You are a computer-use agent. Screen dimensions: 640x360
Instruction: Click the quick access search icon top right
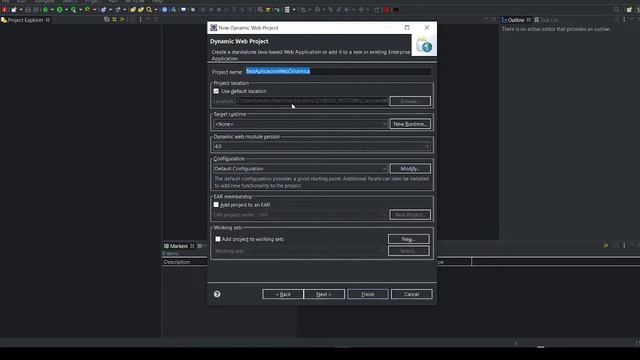click(616, 10)
